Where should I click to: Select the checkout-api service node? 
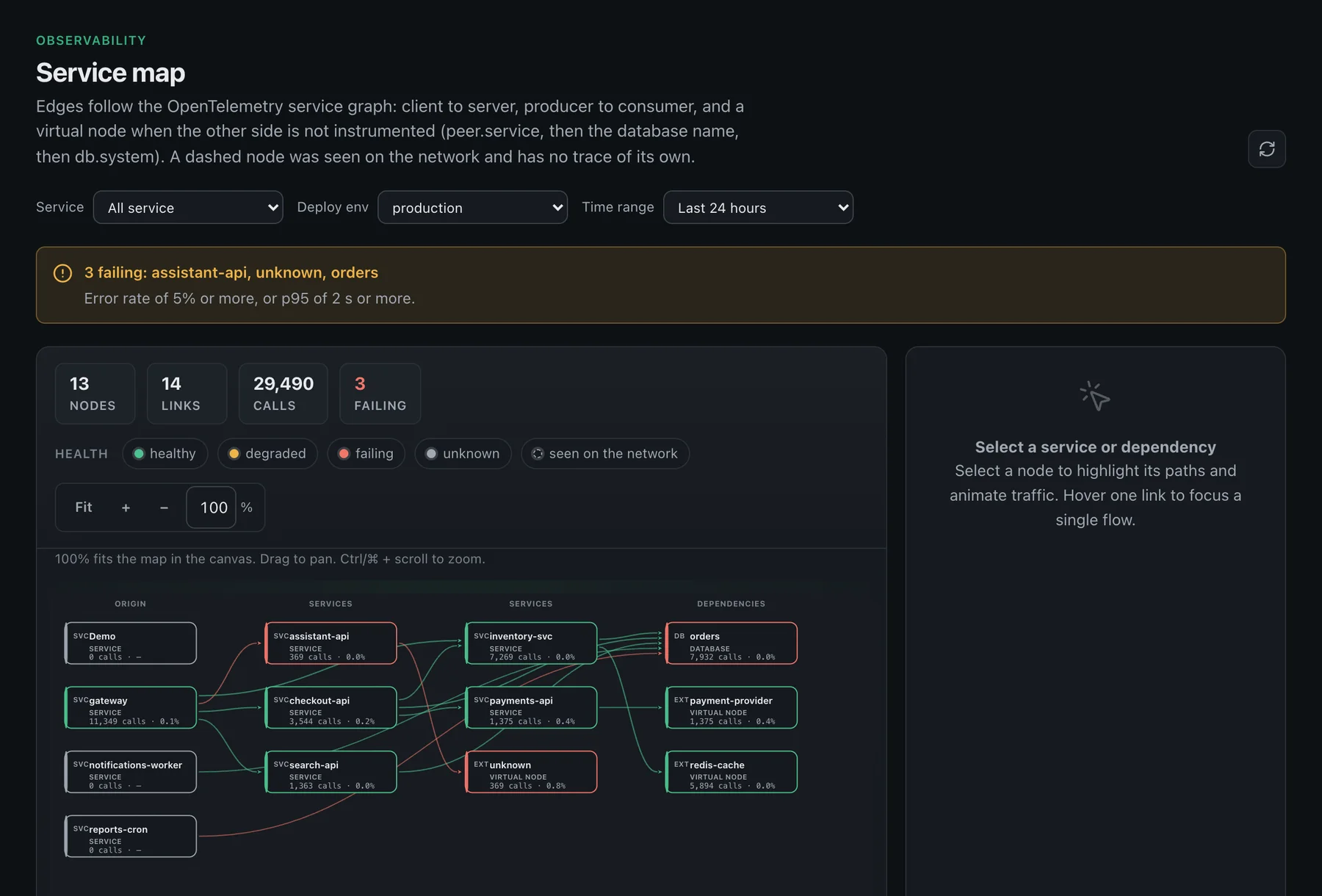tap(331, 708)
